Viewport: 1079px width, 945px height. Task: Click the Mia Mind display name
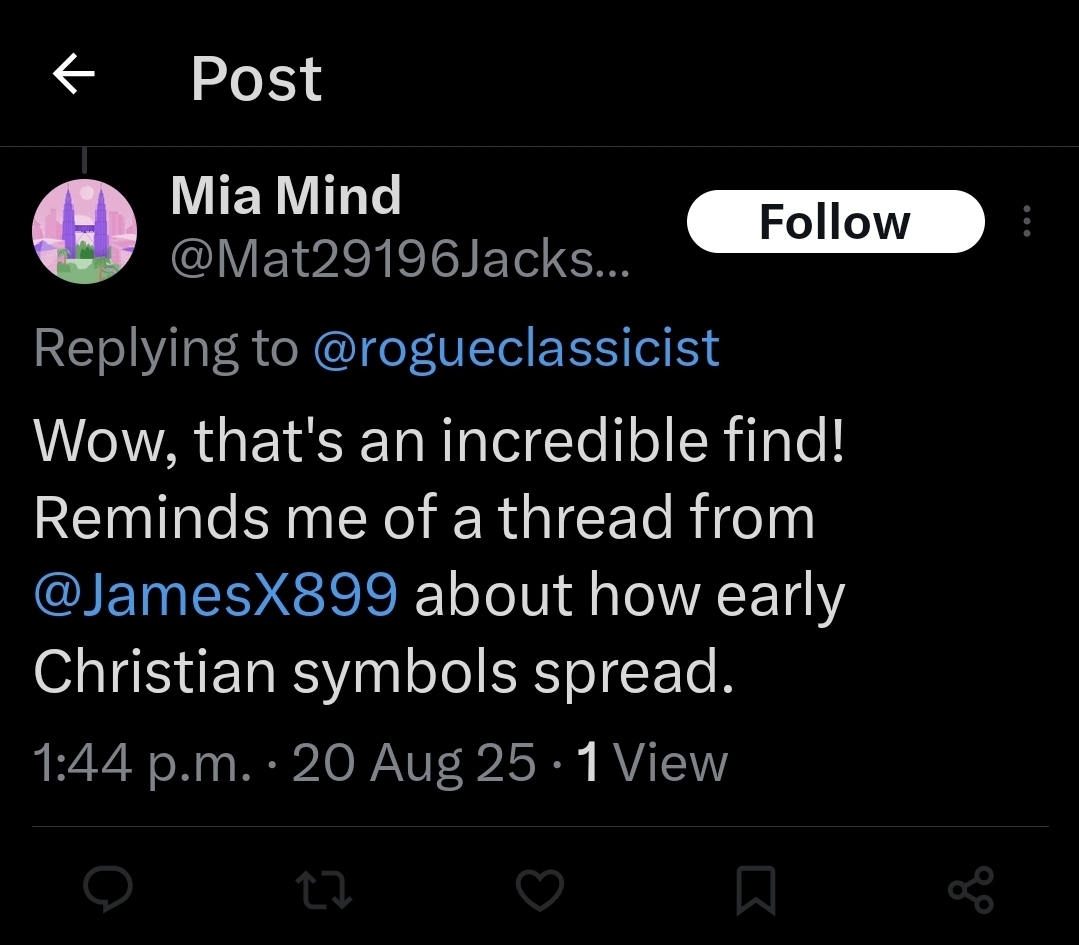(286, 196)
